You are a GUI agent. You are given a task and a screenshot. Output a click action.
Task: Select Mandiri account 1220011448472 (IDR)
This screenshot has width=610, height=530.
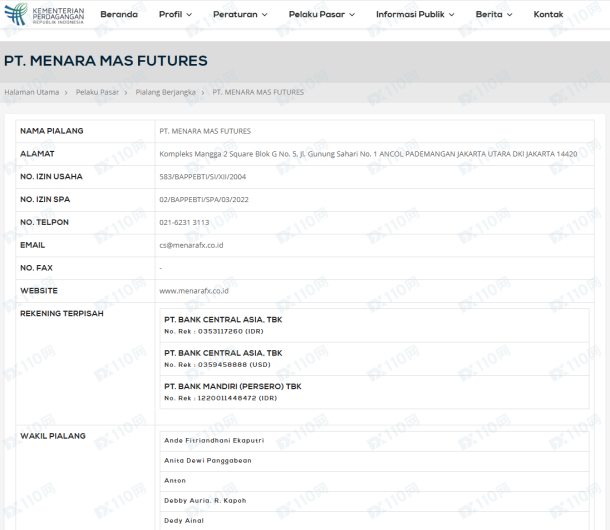[220, 398]
